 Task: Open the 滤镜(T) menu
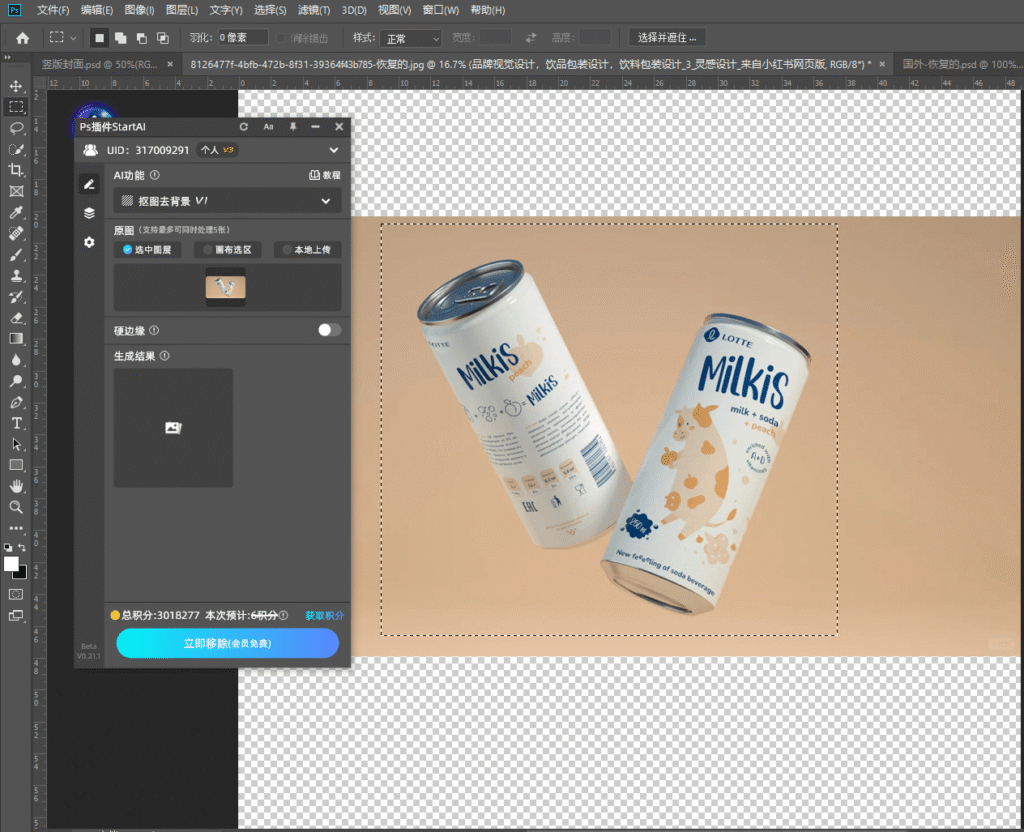coord(314,10)
